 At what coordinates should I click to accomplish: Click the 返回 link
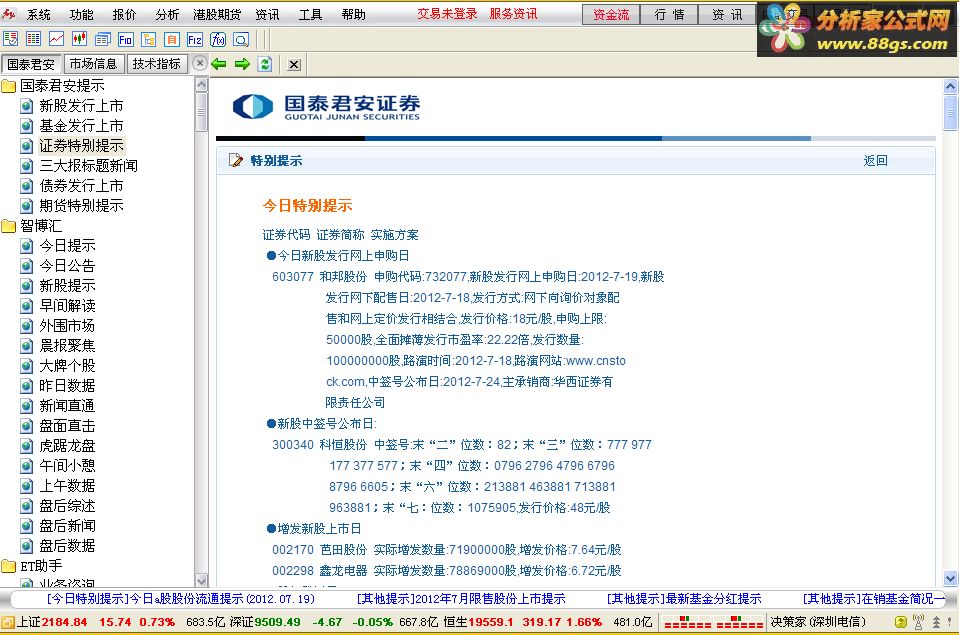pos(875,160)
